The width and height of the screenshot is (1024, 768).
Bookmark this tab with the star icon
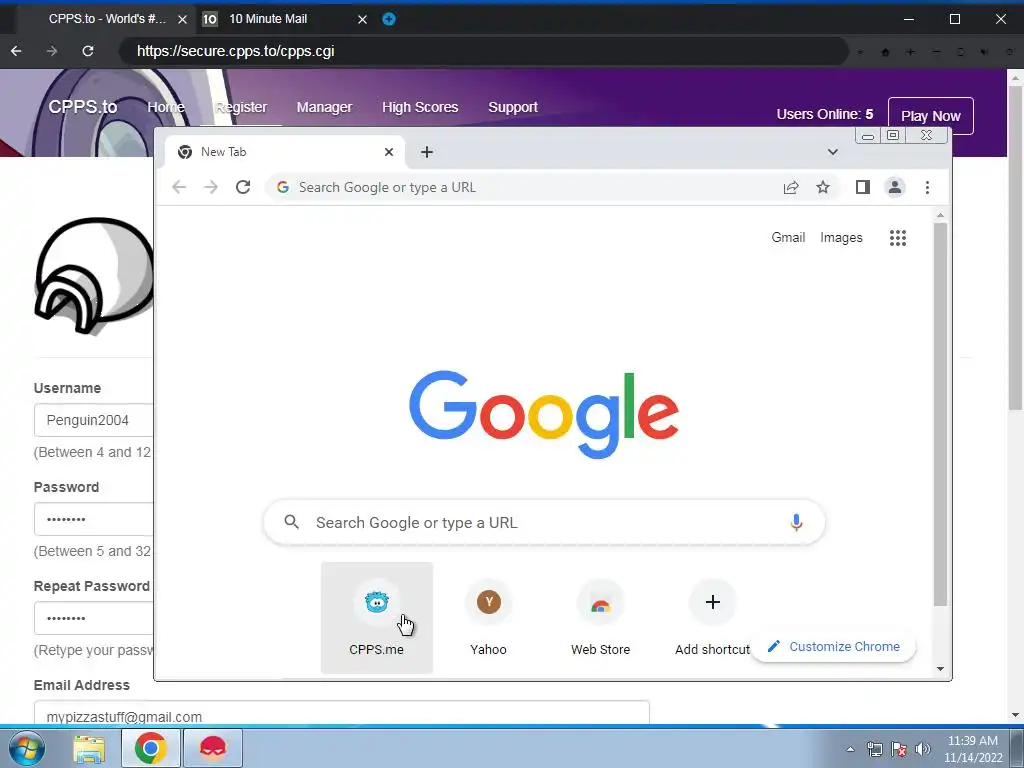tap(823, 187)
